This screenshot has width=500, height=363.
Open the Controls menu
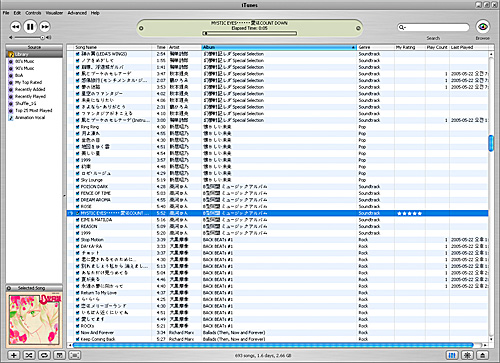33,13
